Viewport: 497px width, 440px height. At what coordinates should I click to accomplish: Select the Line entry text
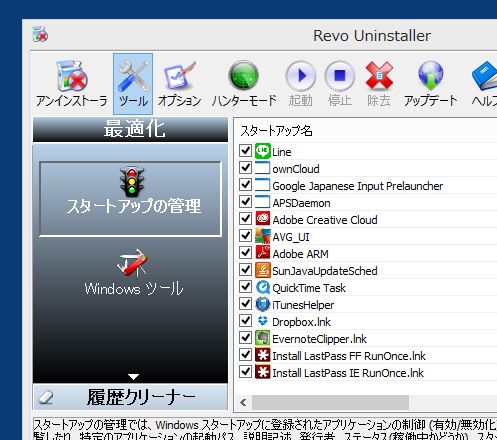click(x=282, y=152)
